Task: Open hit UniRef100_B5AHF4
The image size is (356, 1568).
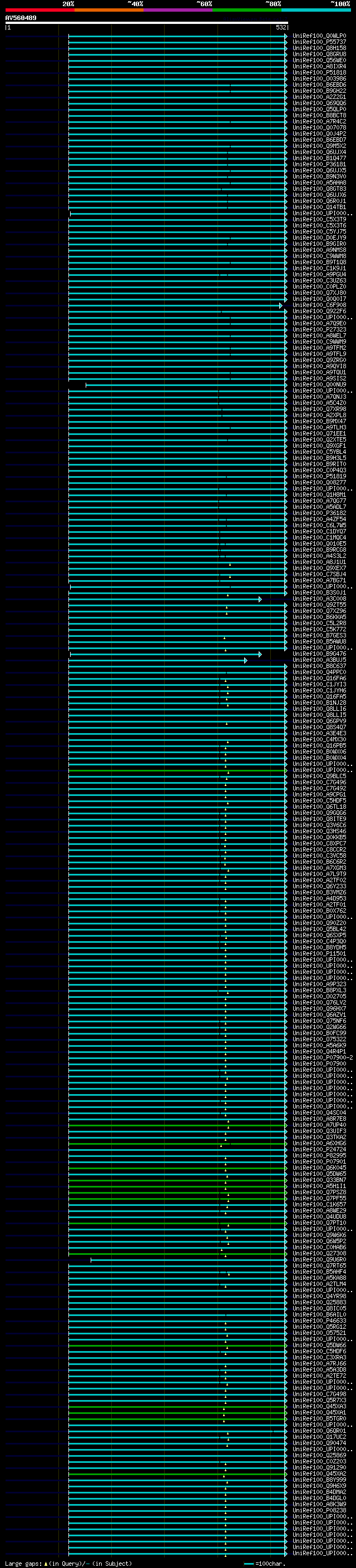Action: (x=319, y=1272)
